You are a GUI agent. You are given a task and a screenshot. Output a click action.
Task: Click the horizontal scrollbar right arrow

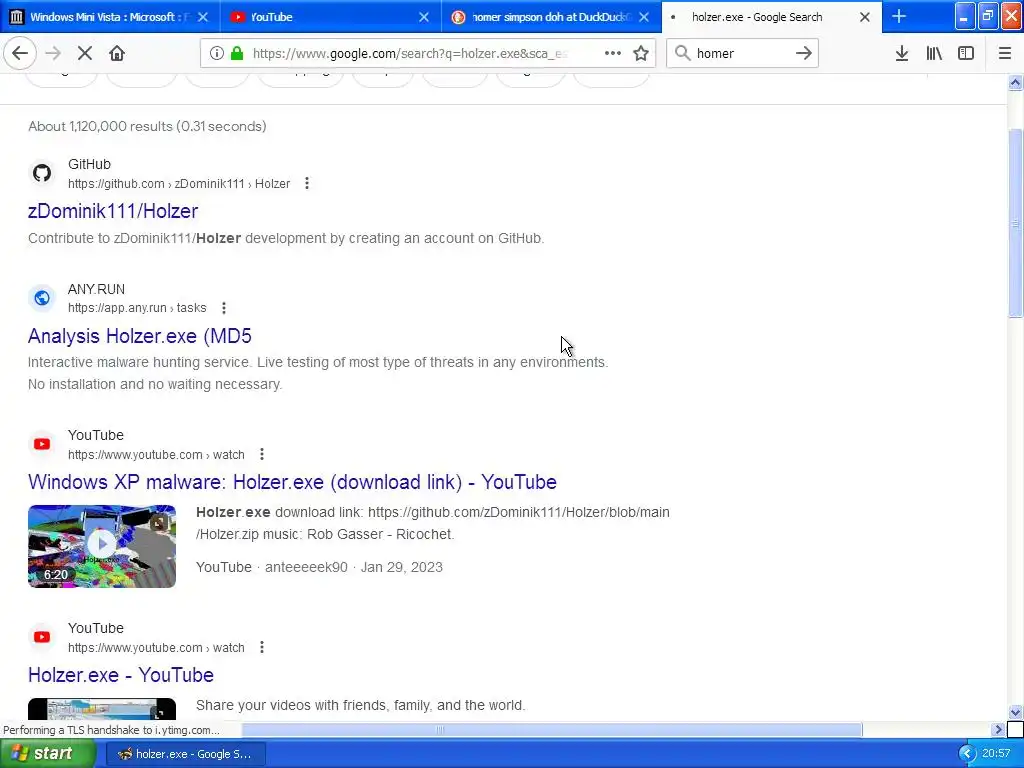(x=998, y=729)
